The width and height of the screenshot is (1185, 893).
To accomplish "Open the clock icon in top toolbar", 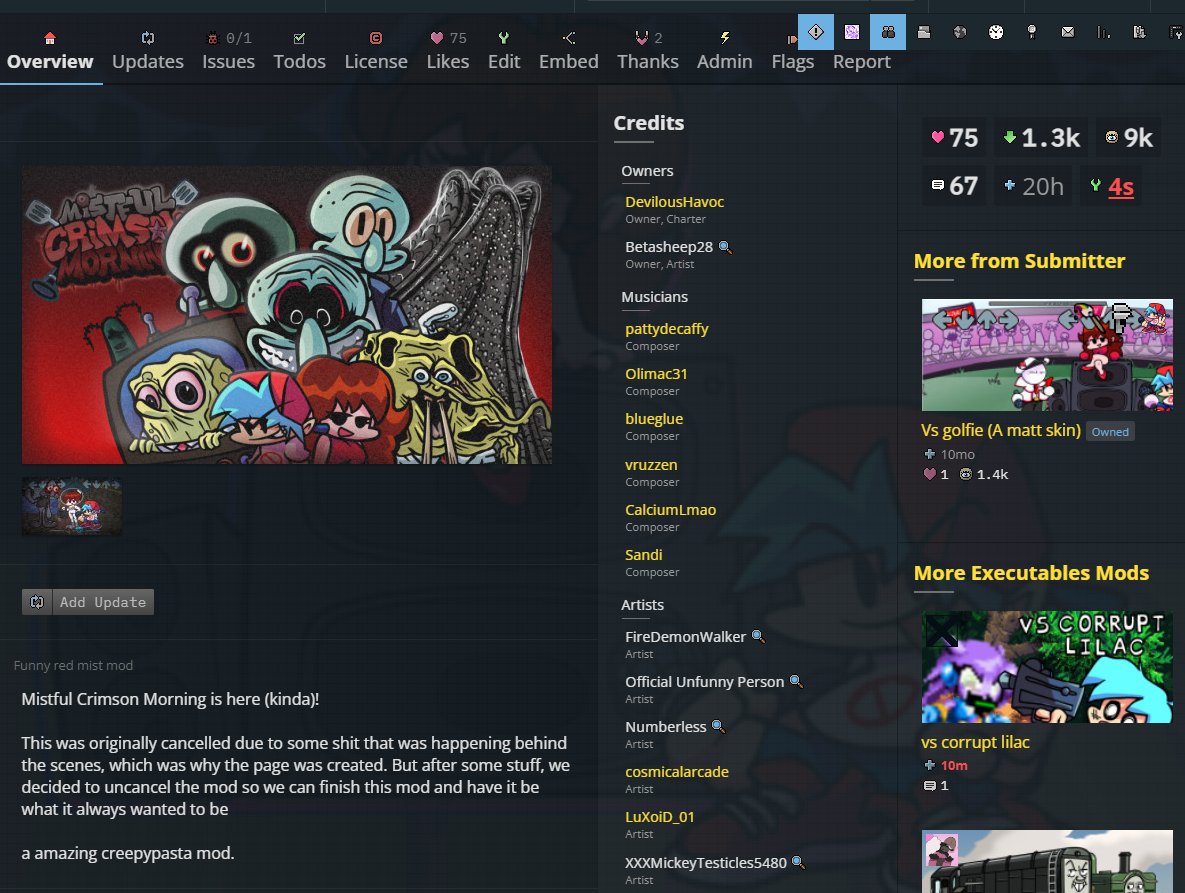I will pos(996,32).
